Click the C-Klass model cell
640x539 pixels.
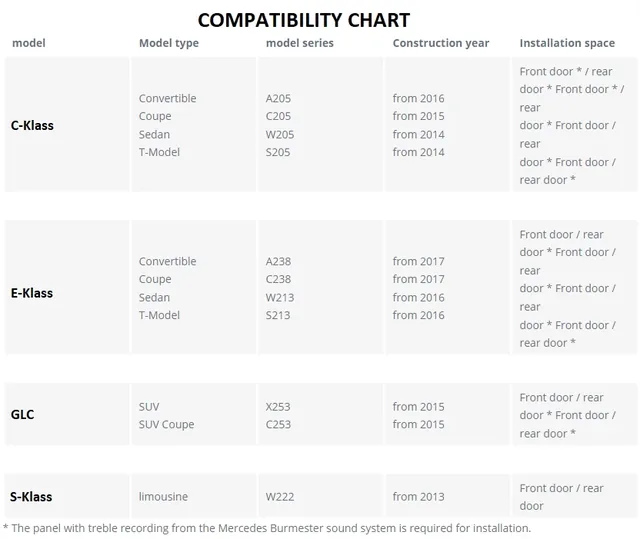(67, 125)
